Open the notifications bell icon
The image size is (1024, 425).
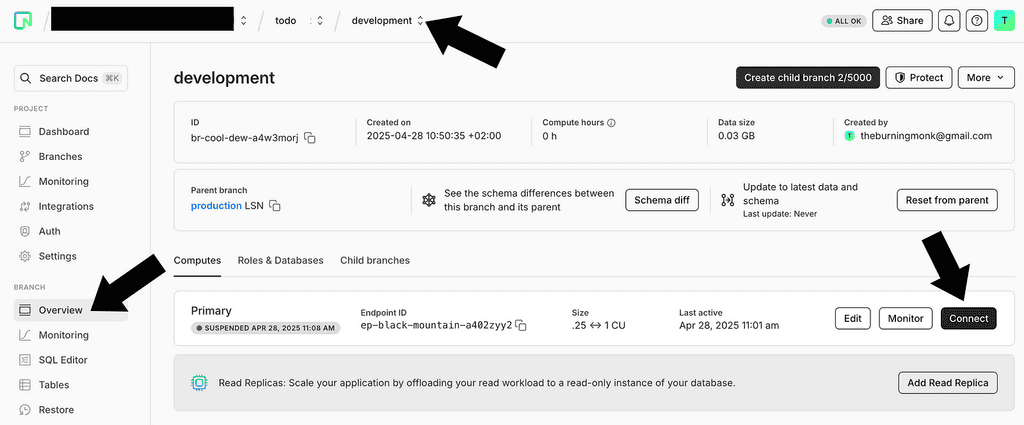click(948, 20)
